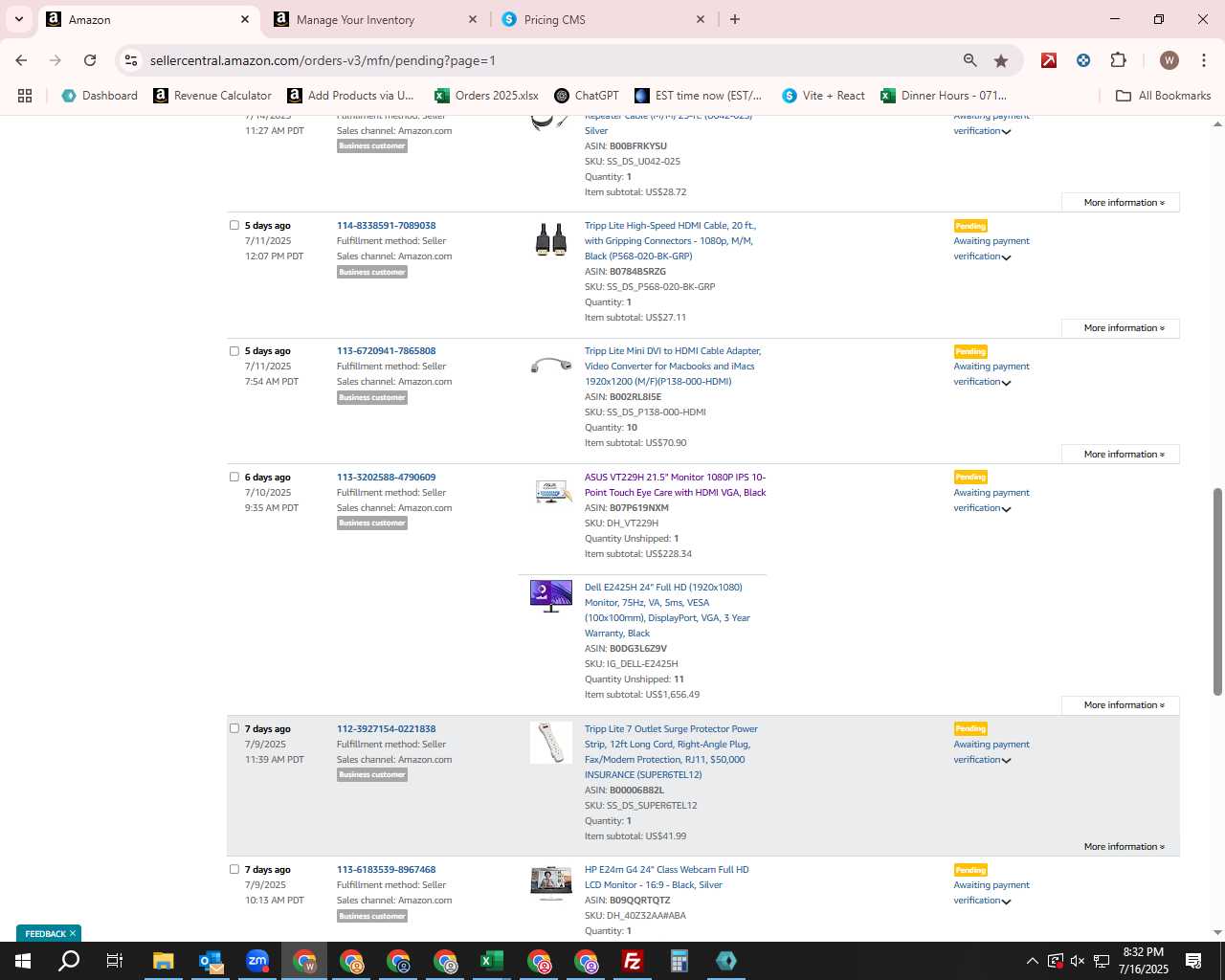Open HP E24m G4 webcam monitor link
1225x980 pixels.
(x=667, y=878)
